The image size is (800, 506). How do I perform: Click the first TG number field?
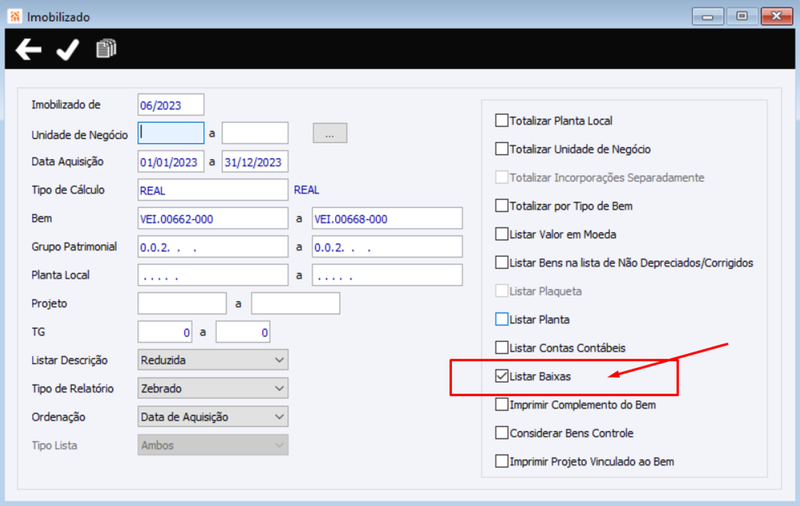165,332
